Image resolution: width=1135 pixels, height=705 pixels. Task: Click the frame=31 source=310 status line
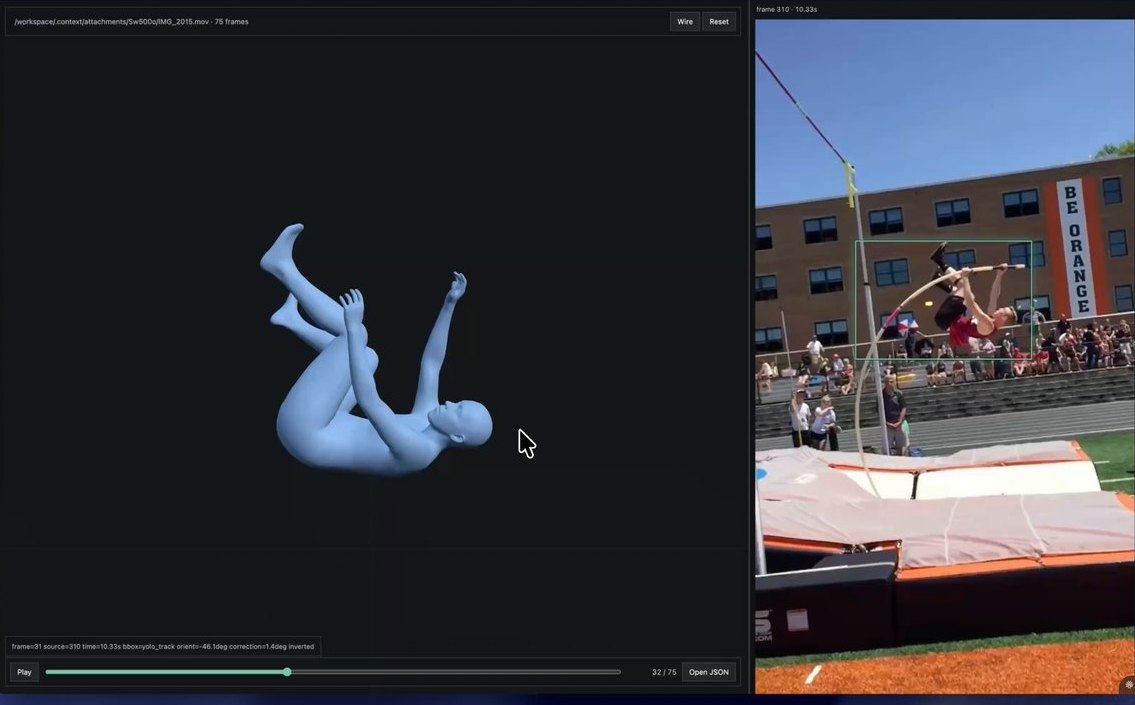[x=163, y=646]
